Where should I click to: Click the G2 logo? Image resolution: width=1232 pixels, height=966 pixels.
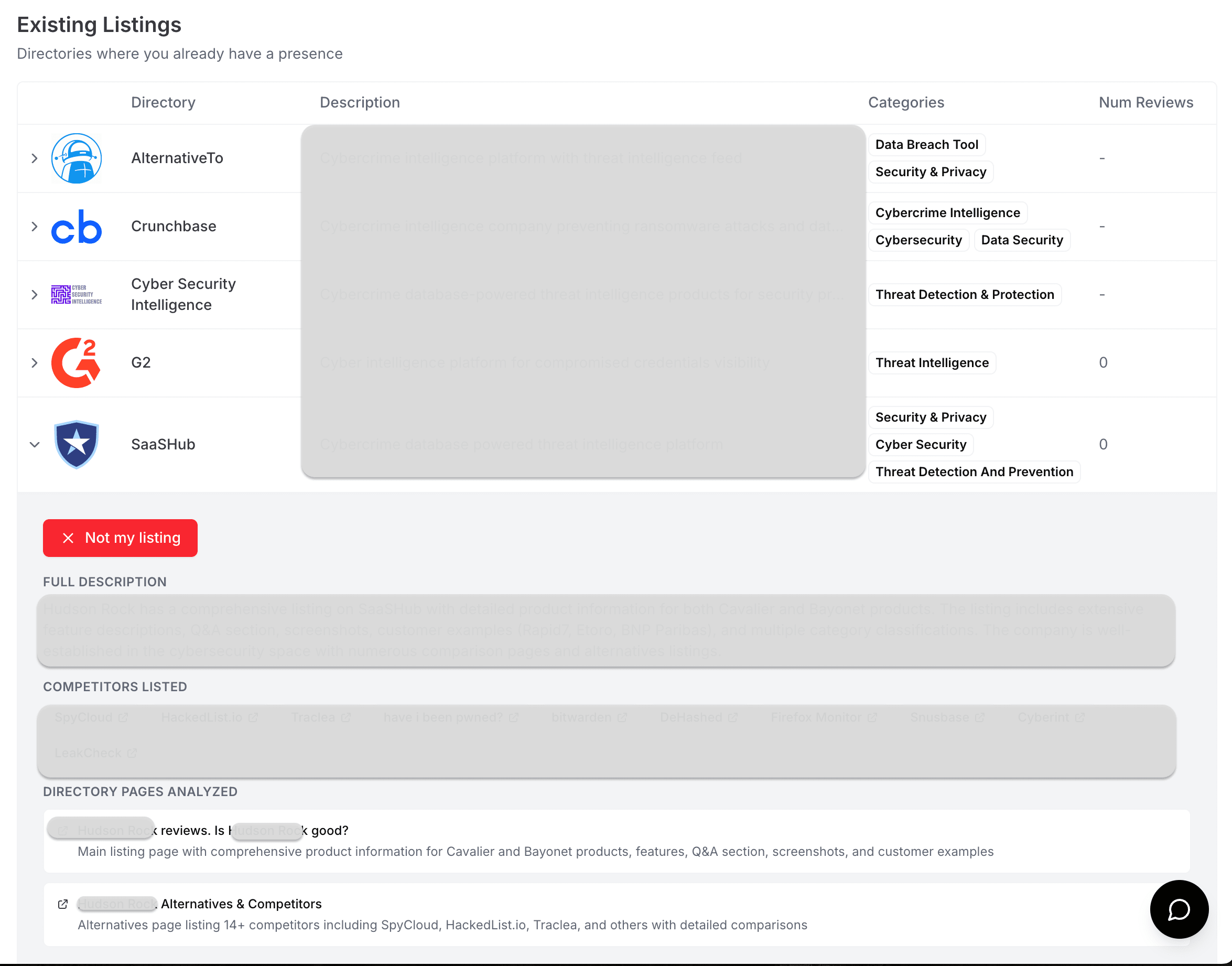(x=77, y=362)
